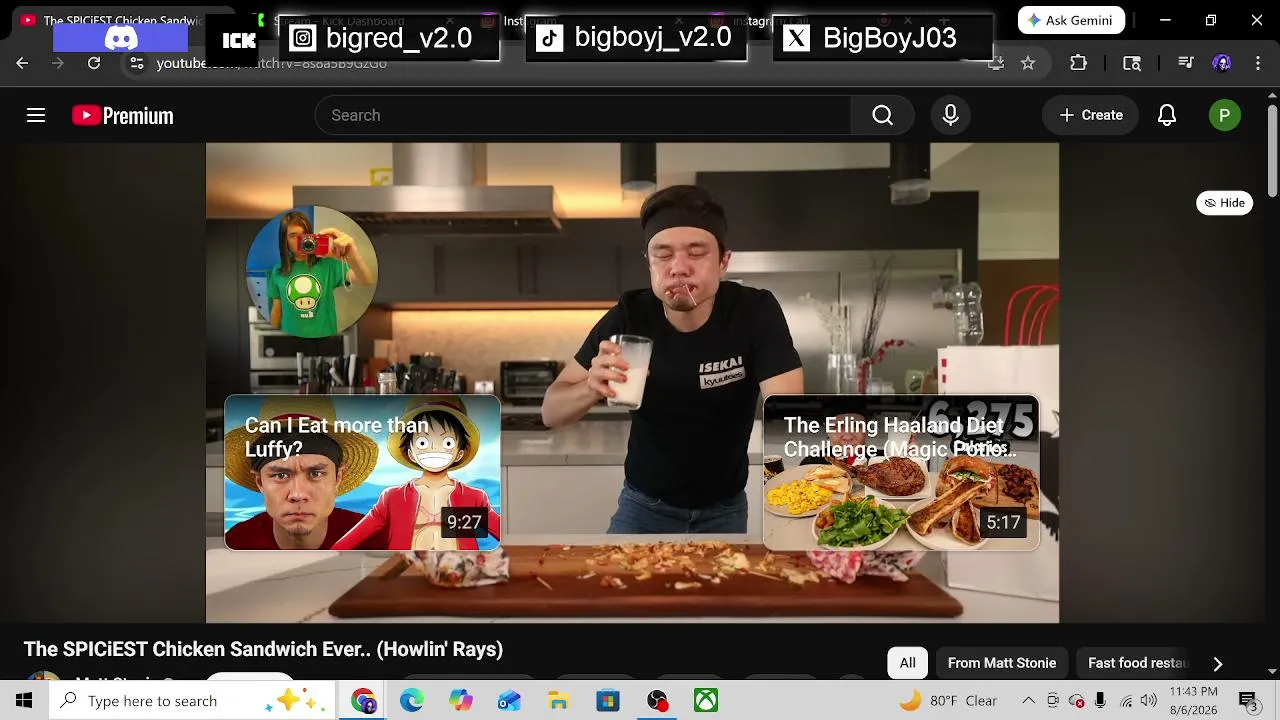Open the taskbar microphone tray icon
The width and height of the screenshot is (1280, 720).
(x=1100, y=701)
